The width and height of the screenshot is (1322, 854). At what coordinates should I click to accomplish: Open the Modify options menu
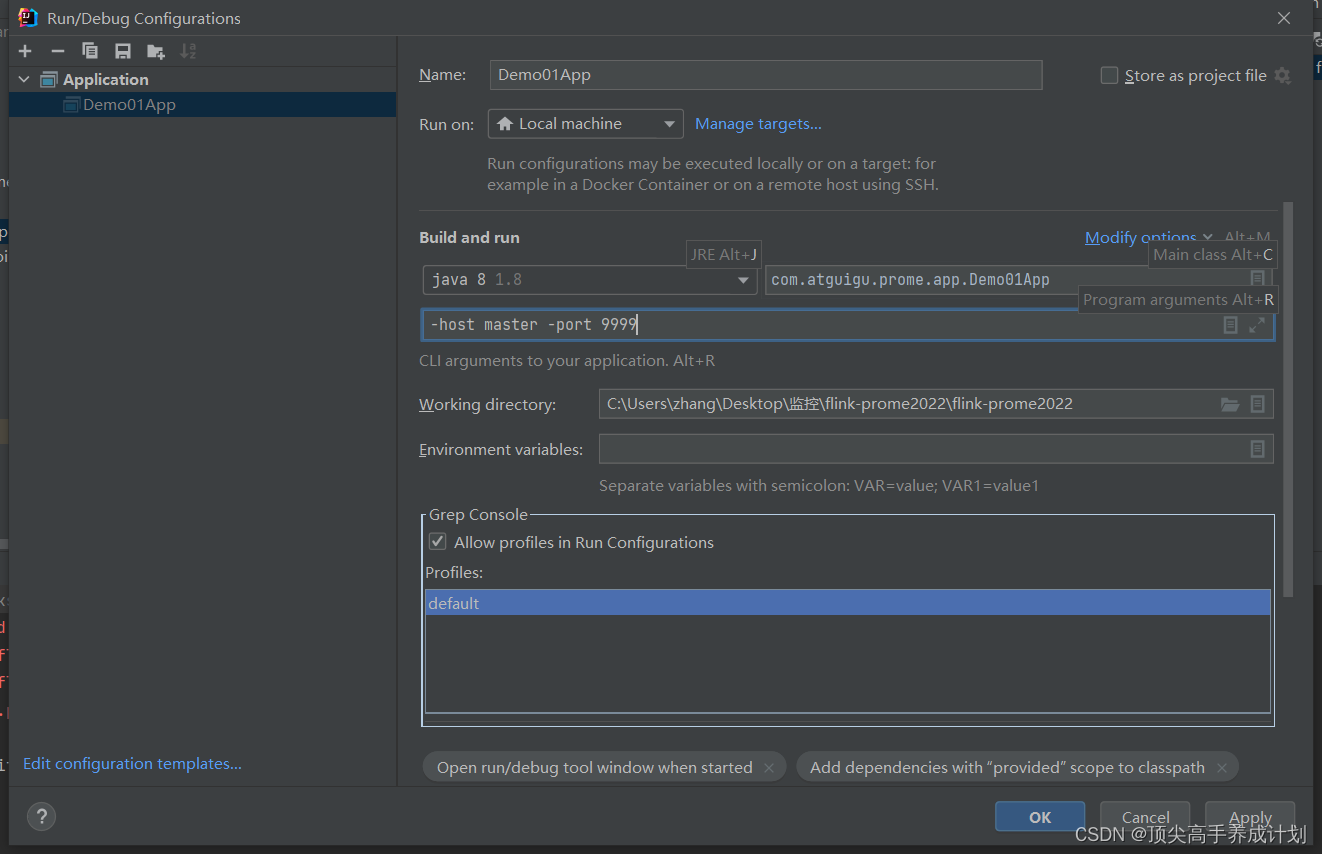pyautogui.click(x=1141, y=237)
